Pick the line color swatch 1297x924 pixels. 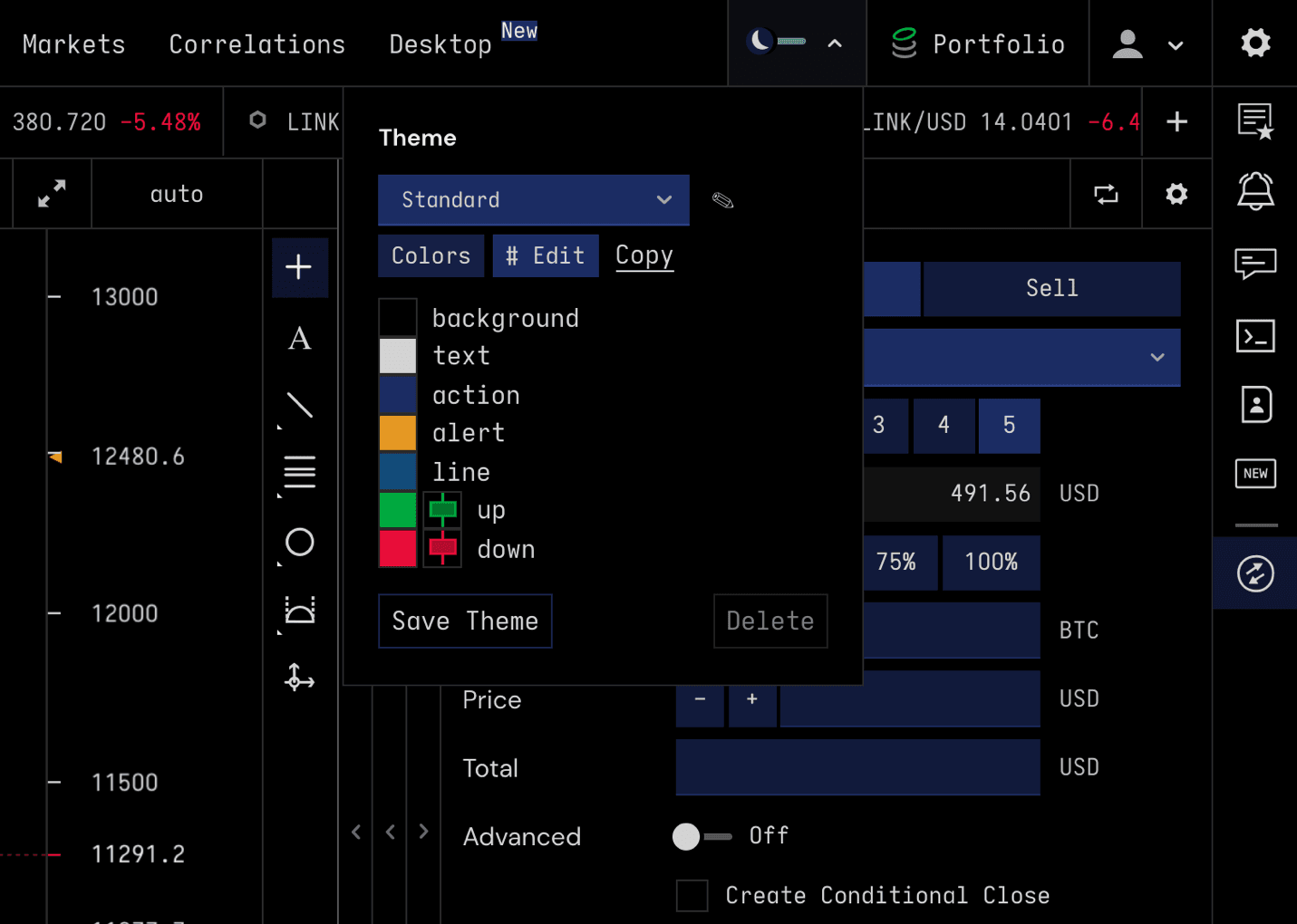[x=398, y=472]
